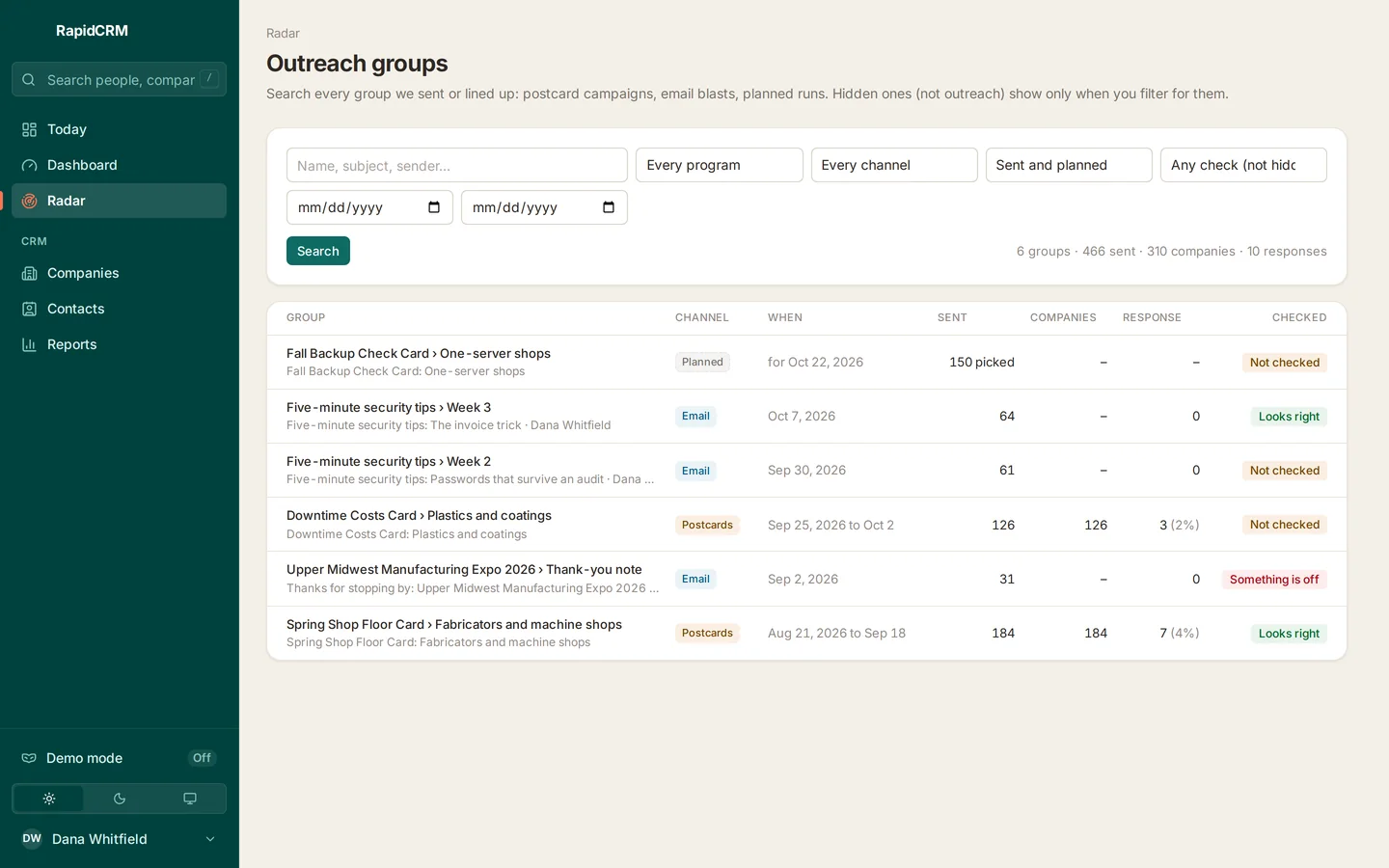Click the Dashboard gauge icon
Image resolution: width=1389 pixels, height=868 pixels.
point(30,165)
